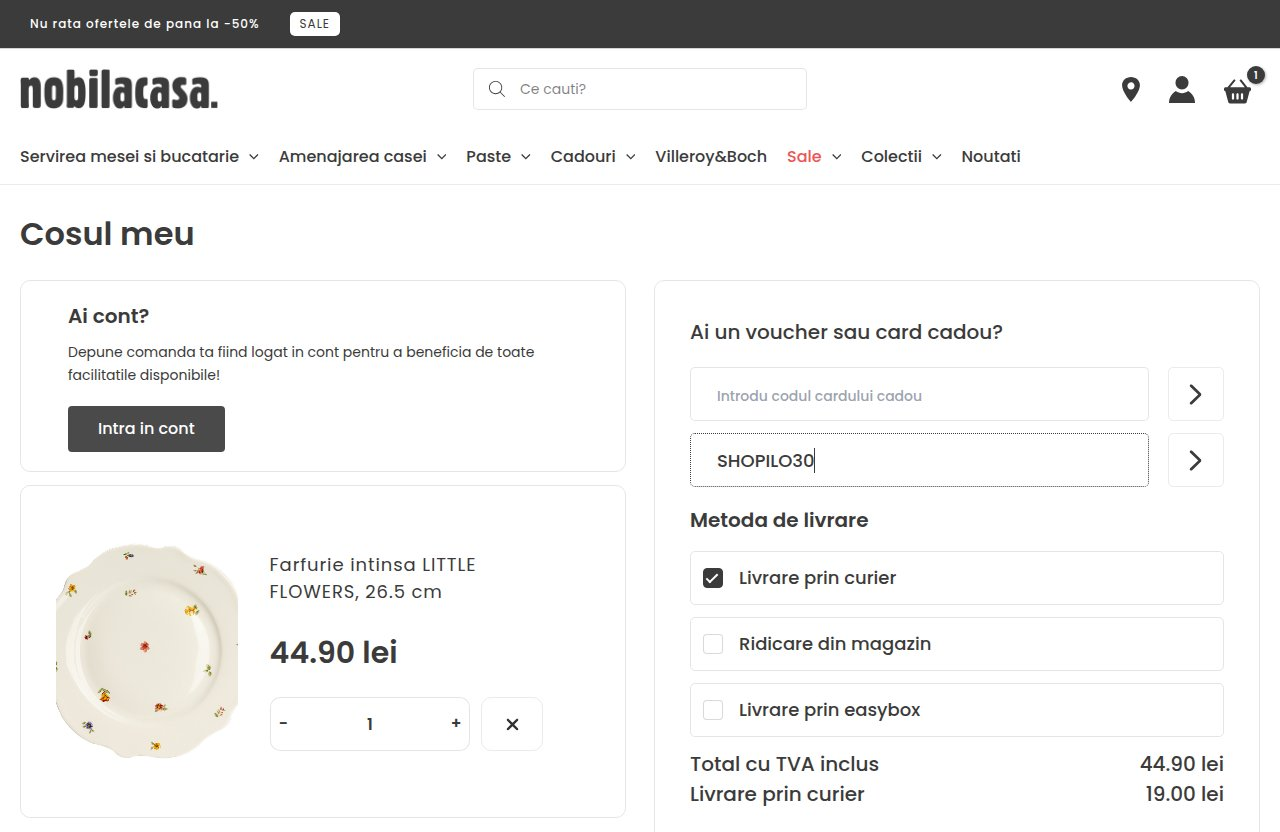The image size is (1280, 832).
Task: Click Ai un voucher sau card cadou heading
Action: point(846,332)
